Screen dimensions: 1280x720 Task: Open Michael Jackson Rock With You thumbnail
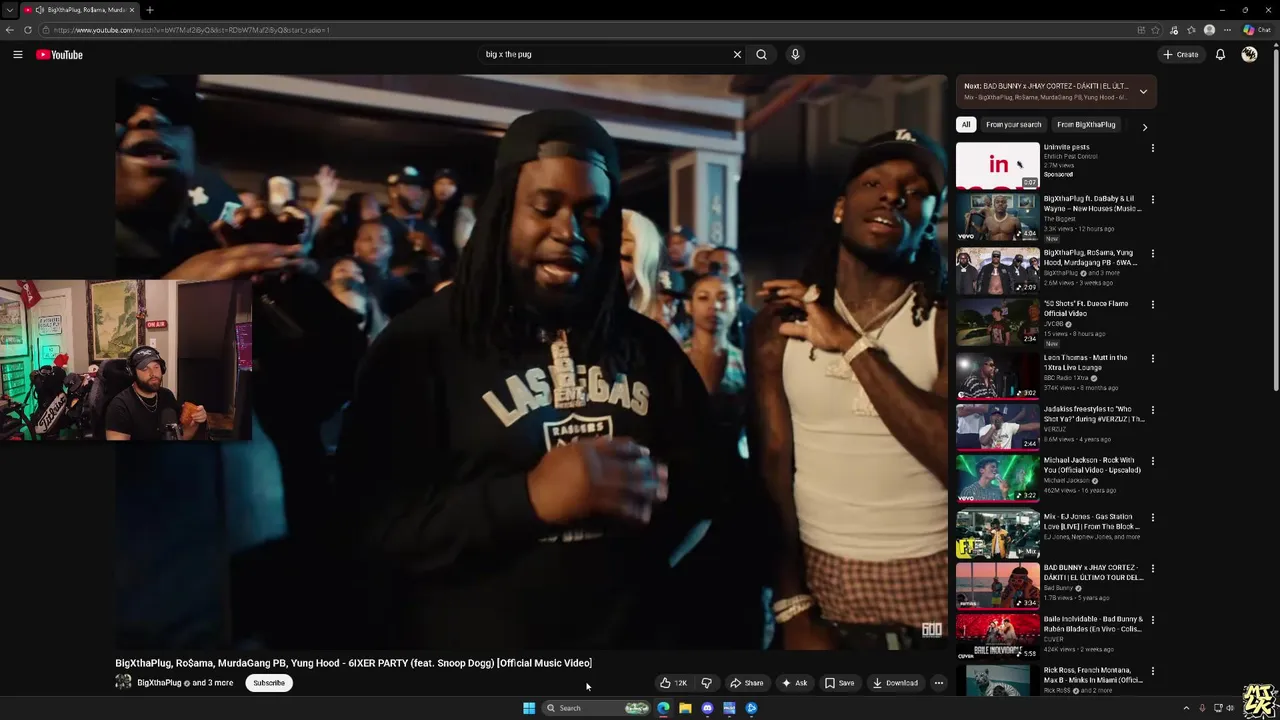coord(997,478)
